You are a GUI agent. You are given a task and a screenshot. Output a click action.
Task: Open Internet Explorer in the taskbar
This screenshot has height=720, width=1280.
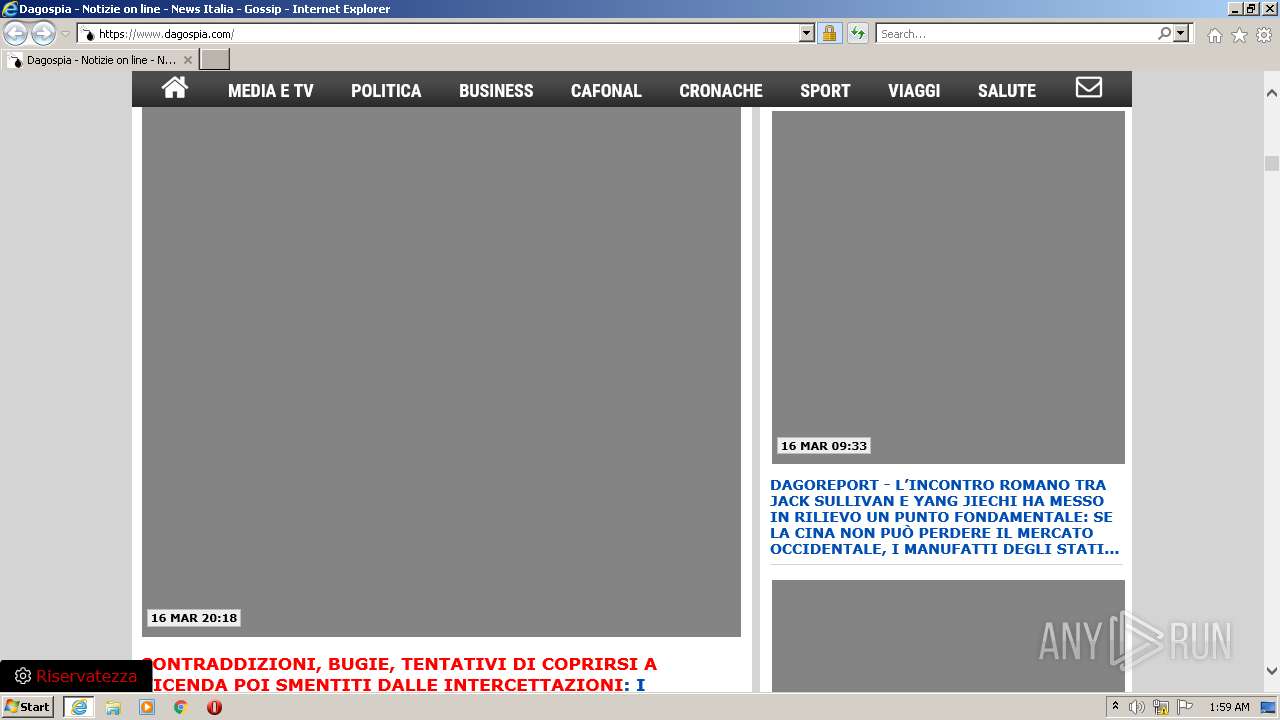[x=79, y=707]
